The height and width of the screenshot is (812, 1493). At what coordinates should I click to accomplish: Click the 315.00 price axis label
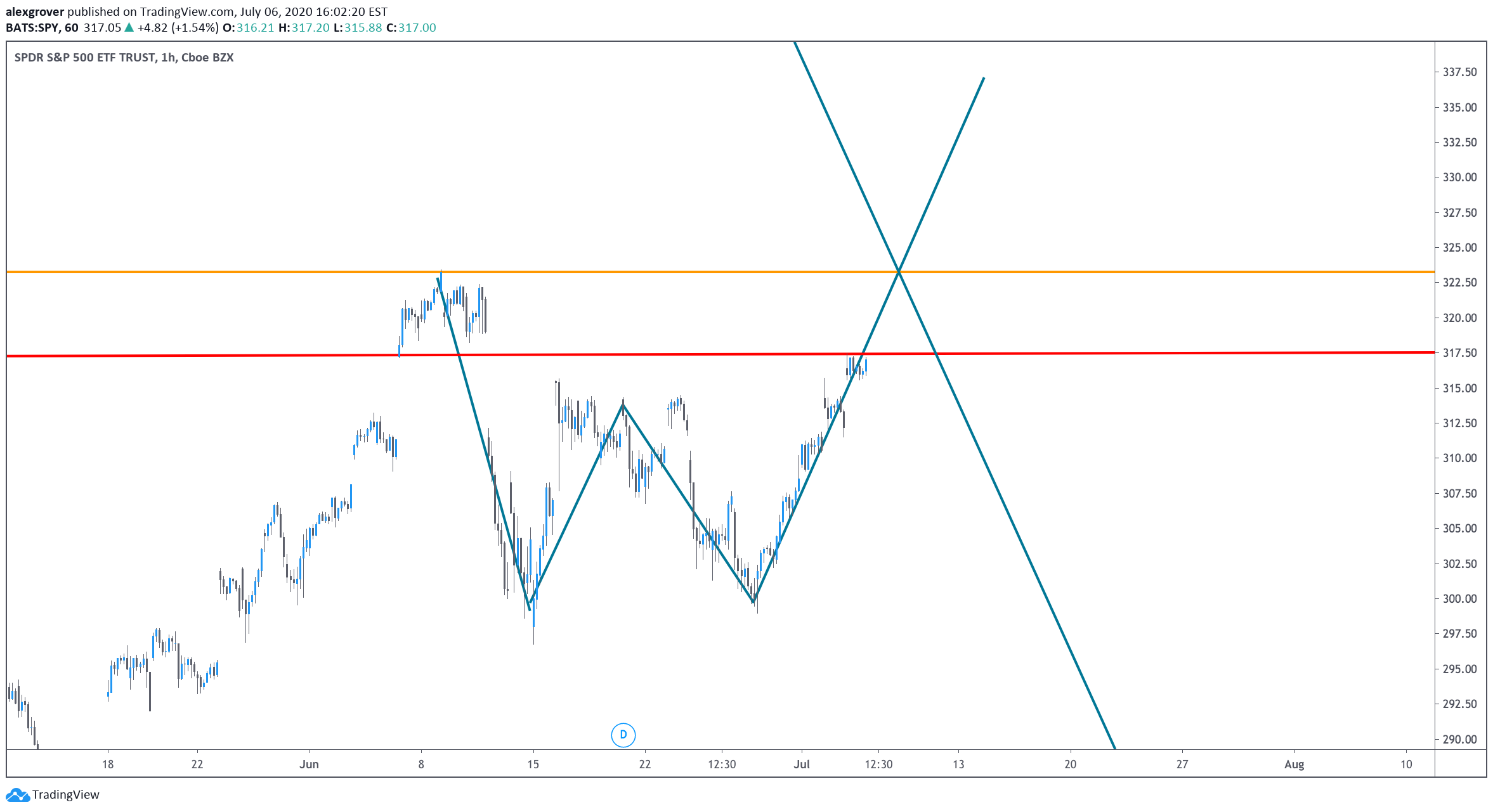tap(1459, 388)
